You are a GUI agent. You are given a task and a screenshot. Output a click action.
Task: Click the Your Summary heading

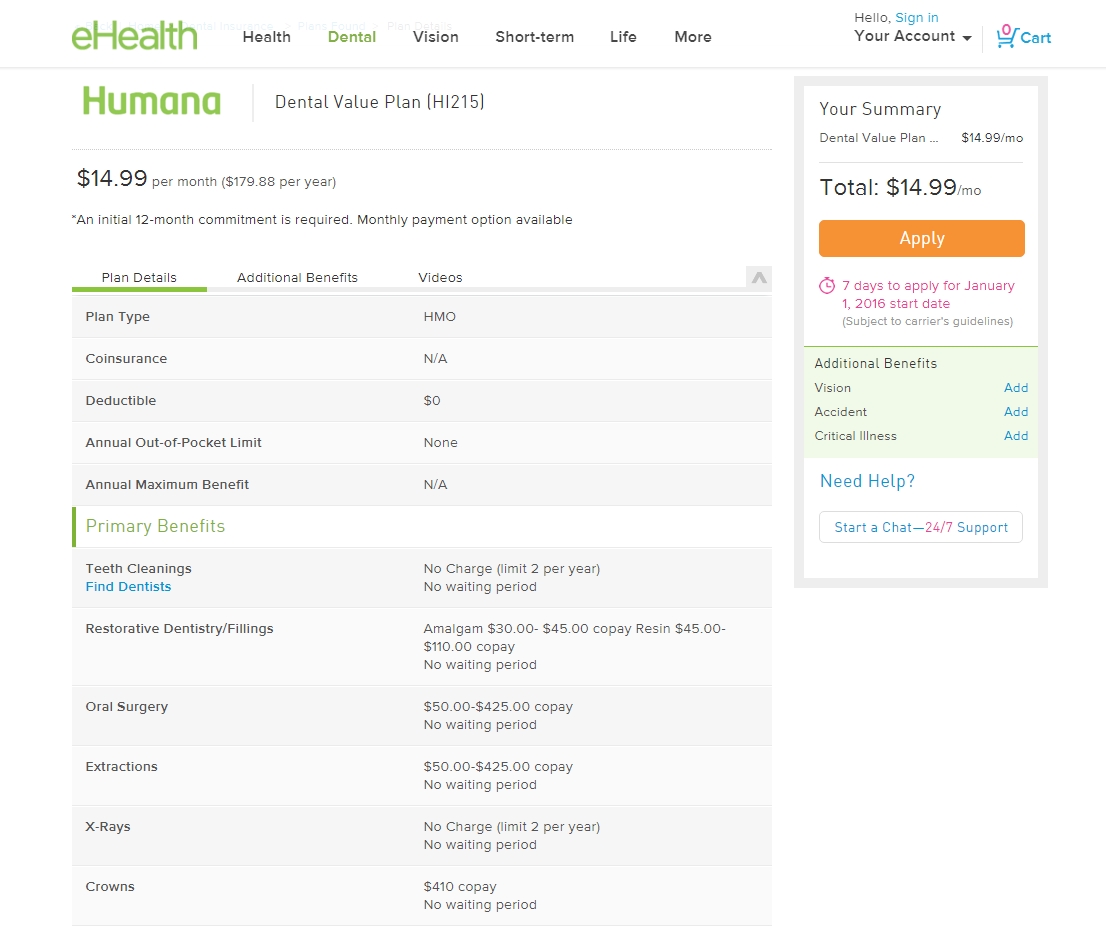tap(880, 109)
